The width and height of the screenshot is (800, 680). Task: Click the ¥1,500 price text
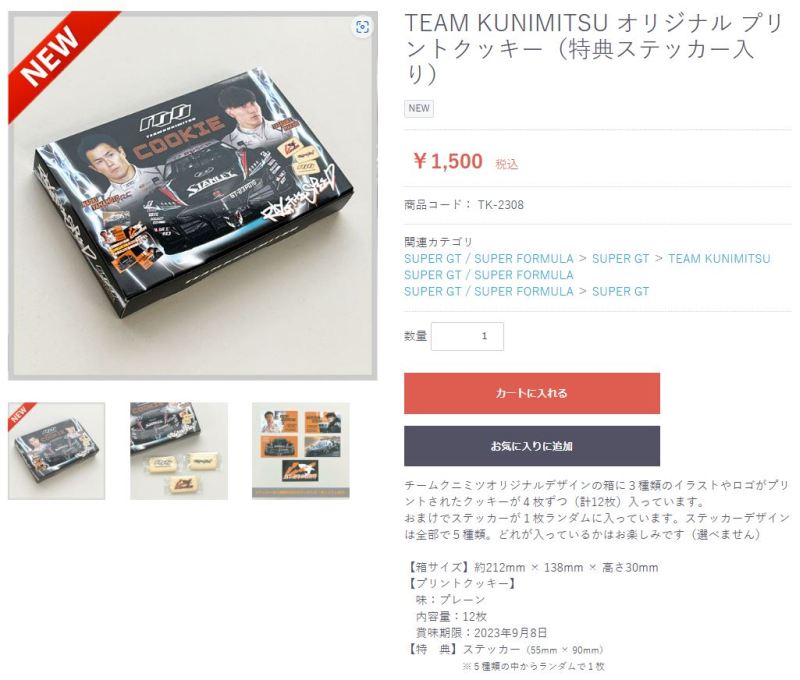(x=447, y=162)
